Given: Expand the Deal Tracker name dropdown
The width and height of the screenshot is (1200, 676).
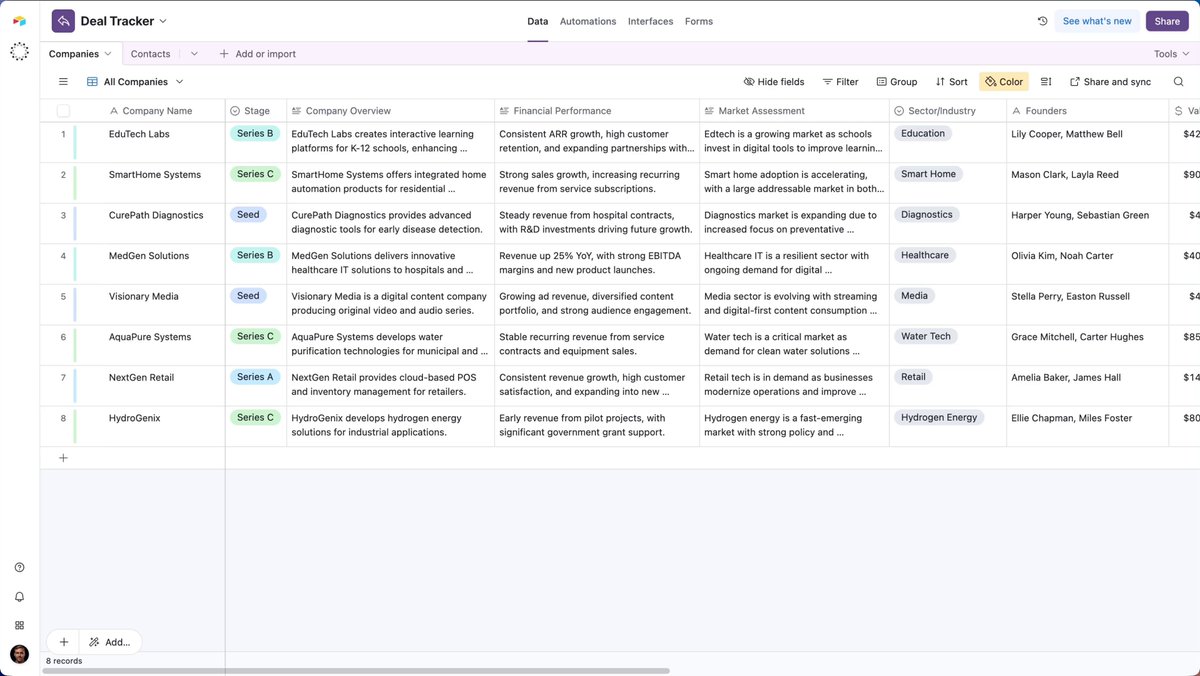Looking at the screenshot, I should pos(163,21).
